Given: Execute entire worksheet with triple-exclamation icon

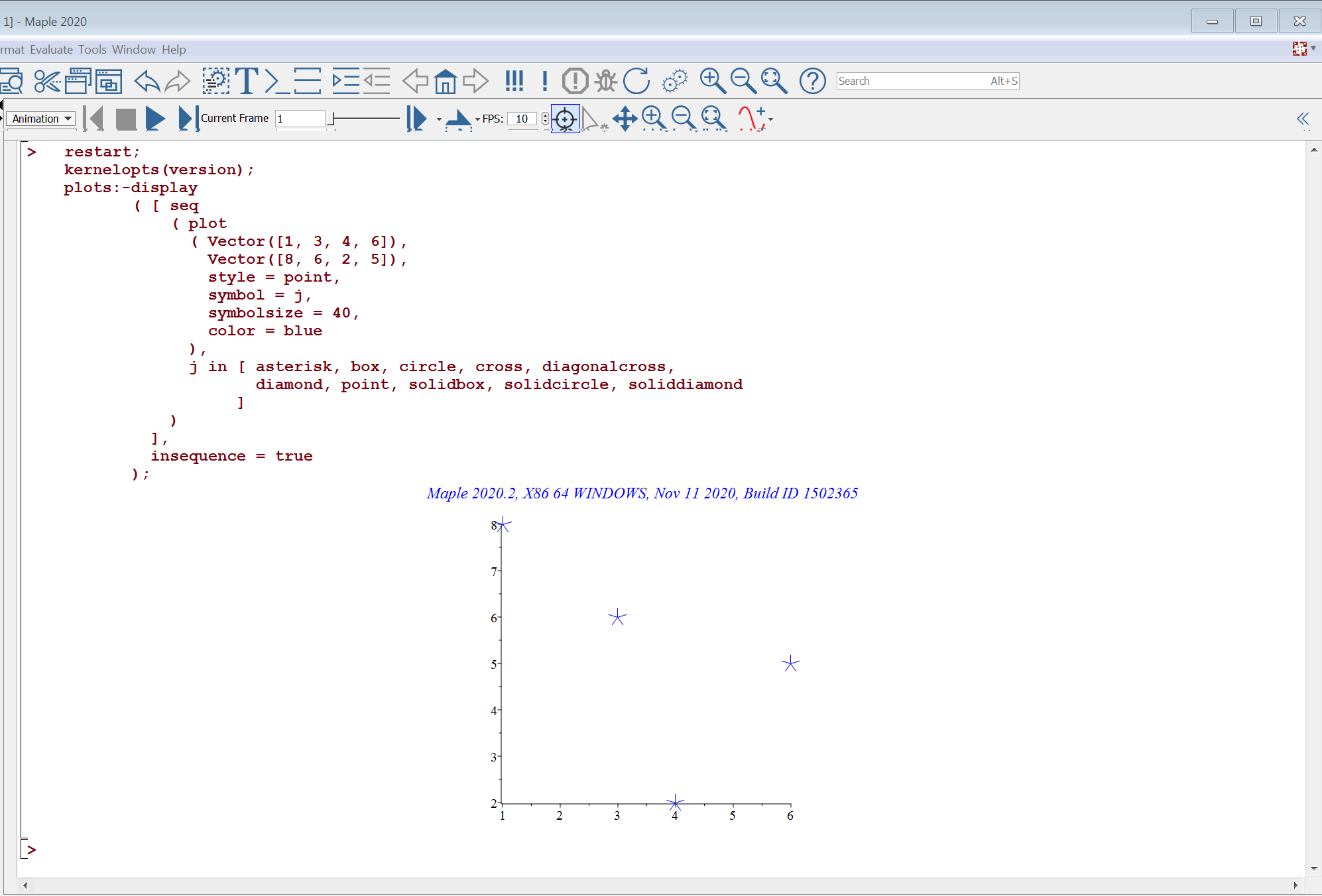Looking at the screenshot, I should coord(514,81).
